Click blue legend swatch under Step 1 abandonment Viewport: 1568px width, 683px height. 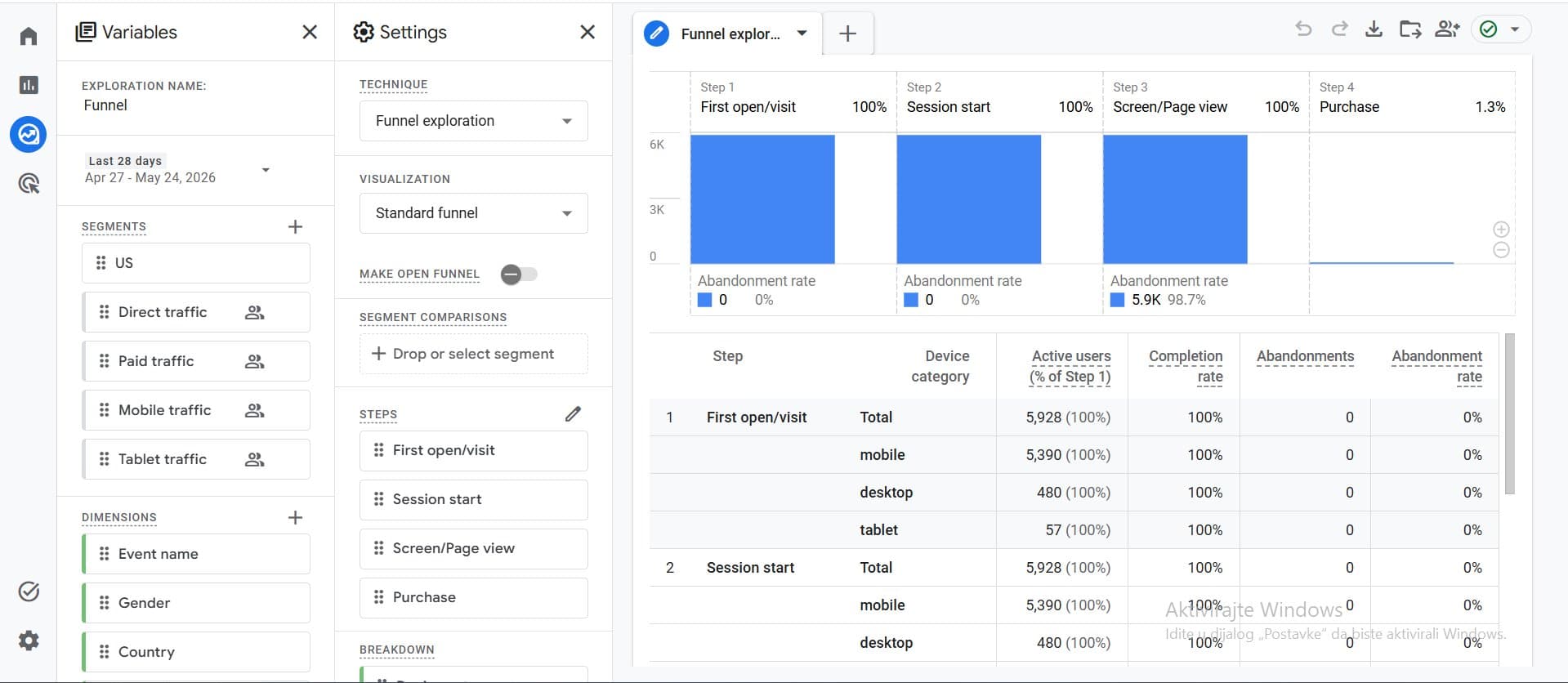point(704,300)
